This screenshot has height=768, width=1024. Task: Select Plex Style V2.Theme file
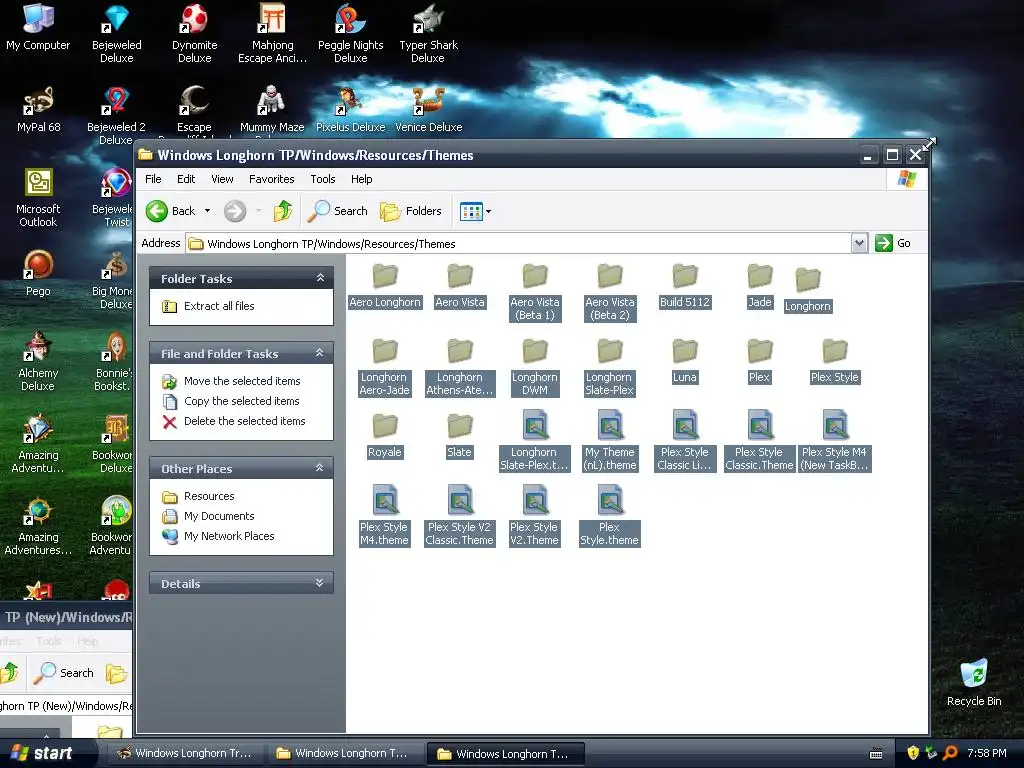[x=535, y=516]
